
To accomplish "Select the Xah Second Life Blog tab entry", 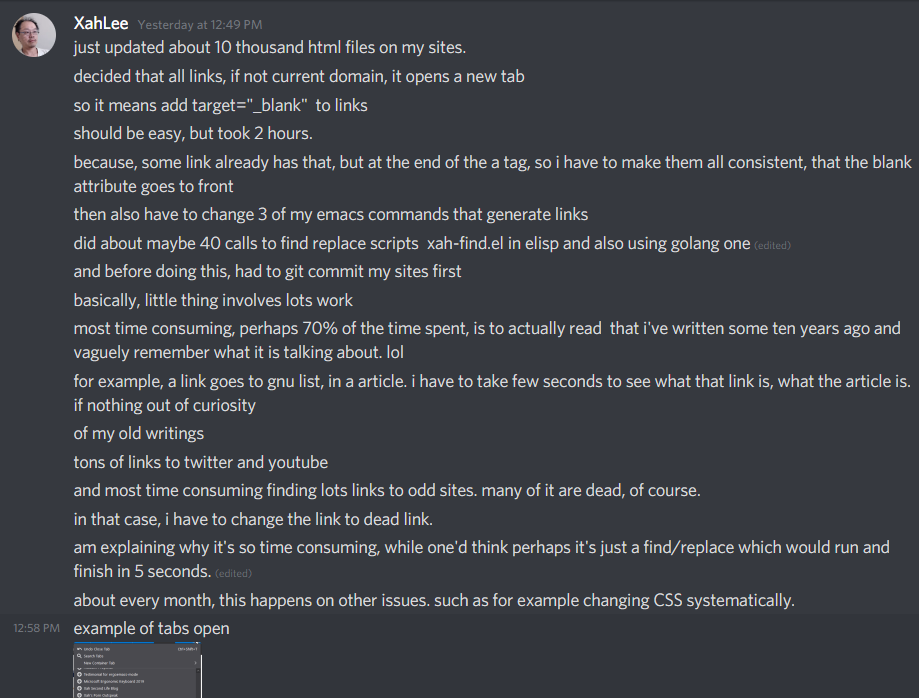I will (x=103, y=688).
